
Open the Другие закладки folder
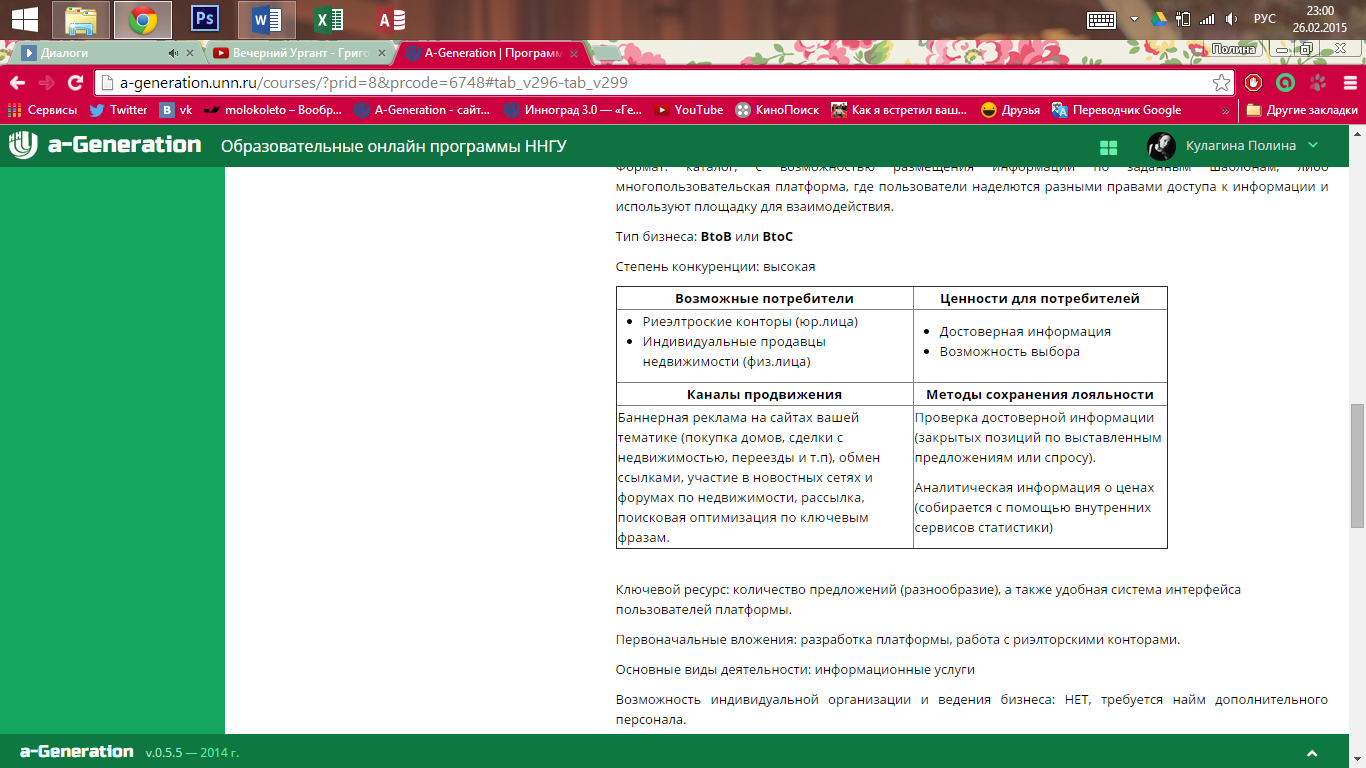click(x=1302, y=110)
